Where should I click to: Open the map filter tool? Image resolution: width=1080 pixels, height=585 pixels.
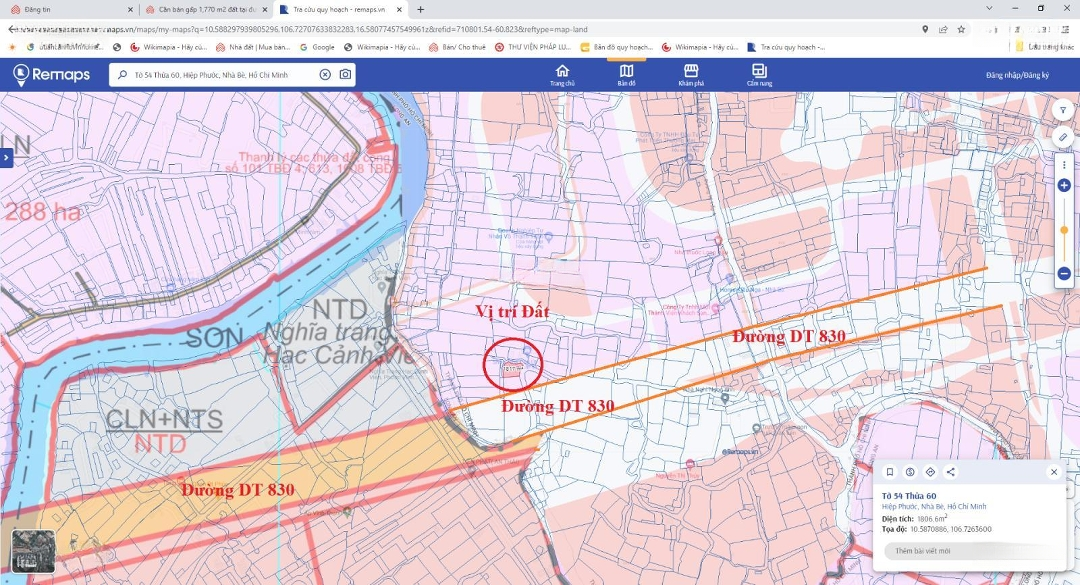[x=1063, y=109]
